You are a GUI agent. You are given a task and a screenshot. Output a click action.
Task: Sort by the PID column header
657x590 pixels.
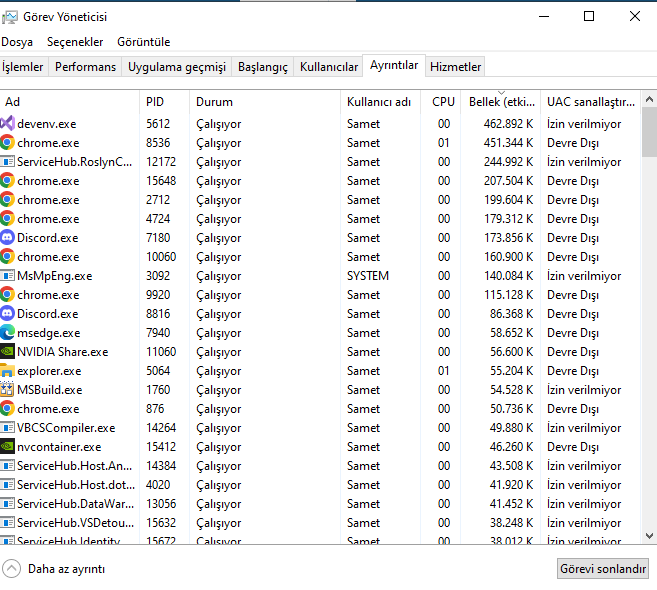point(164,102)
